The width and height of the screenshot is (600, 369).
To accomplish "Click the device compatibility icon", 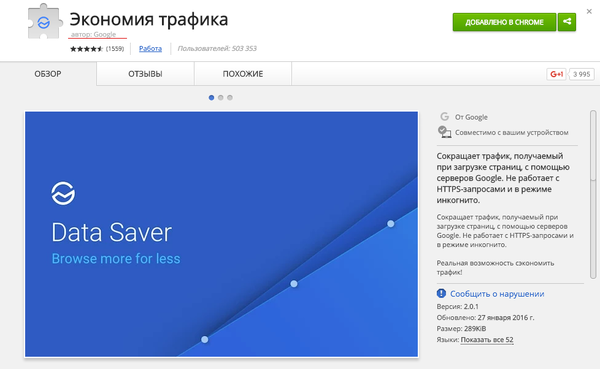I will [x=444, y=132].
